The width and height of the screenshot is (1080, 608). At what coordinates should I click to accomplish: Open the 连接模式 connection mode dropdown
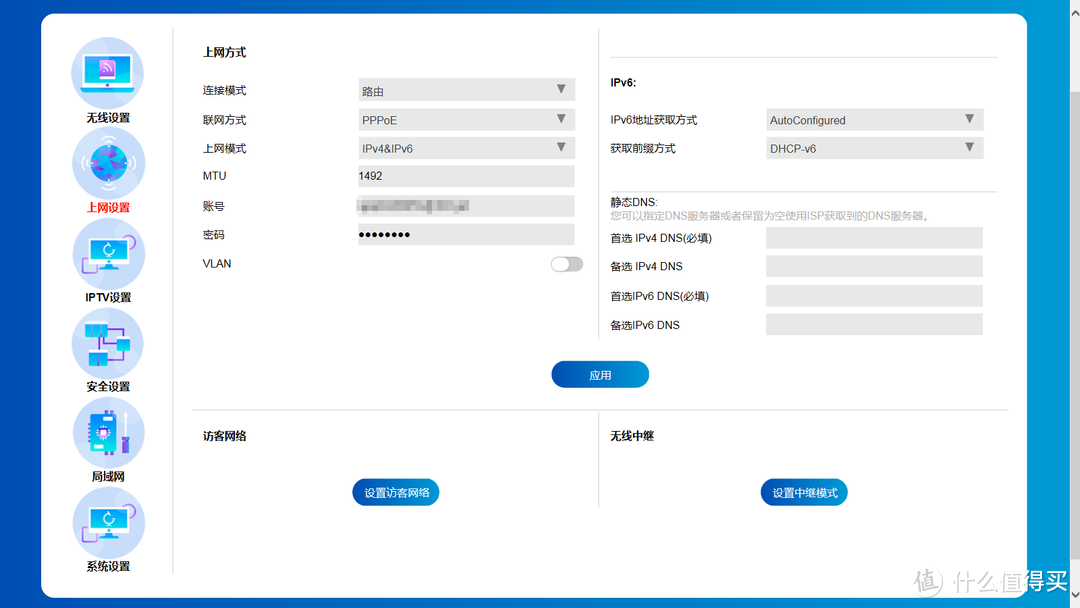465,89
